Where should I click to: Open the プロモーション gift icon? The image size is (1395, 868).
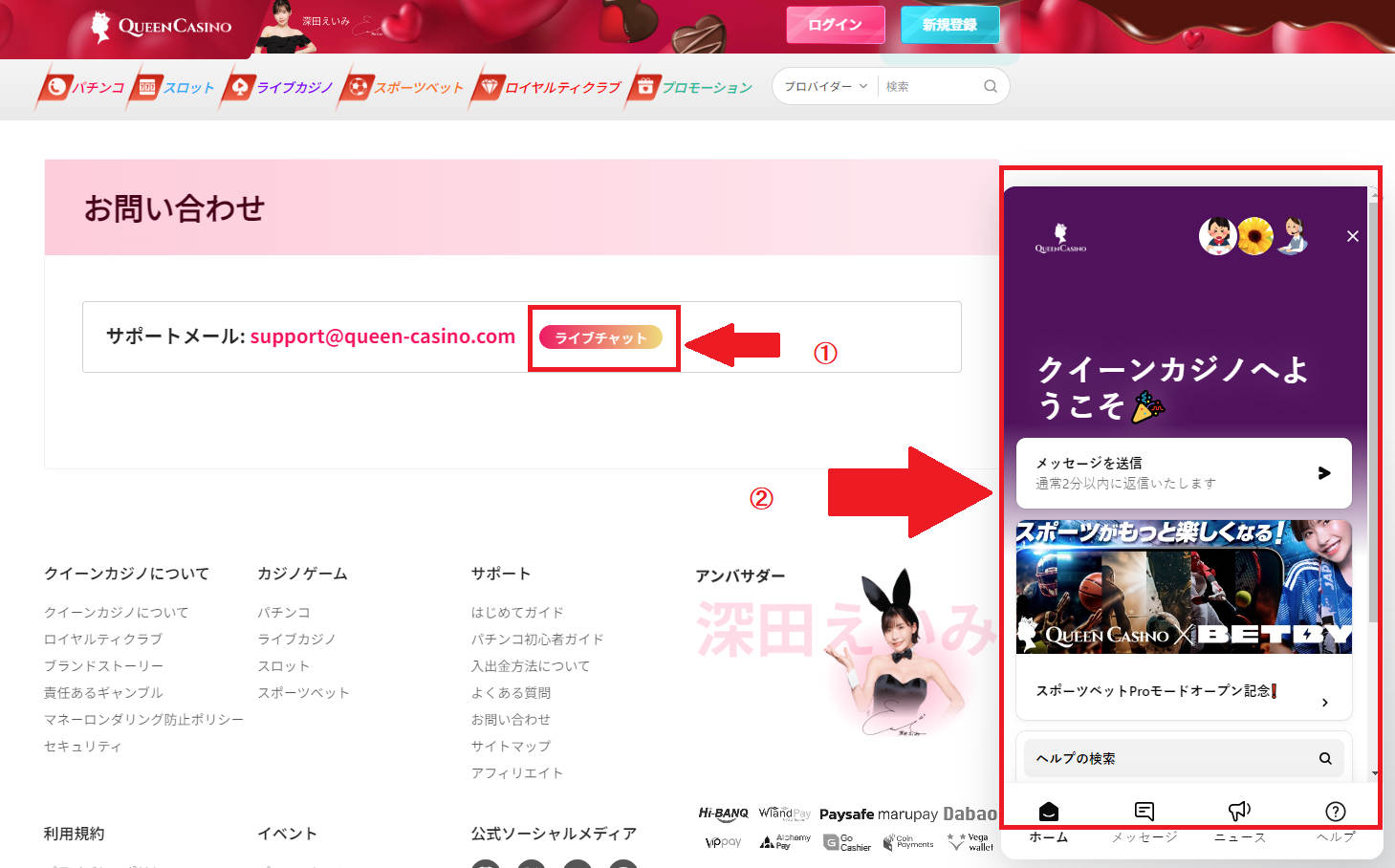pyautogui.click(x=645, y=87)
